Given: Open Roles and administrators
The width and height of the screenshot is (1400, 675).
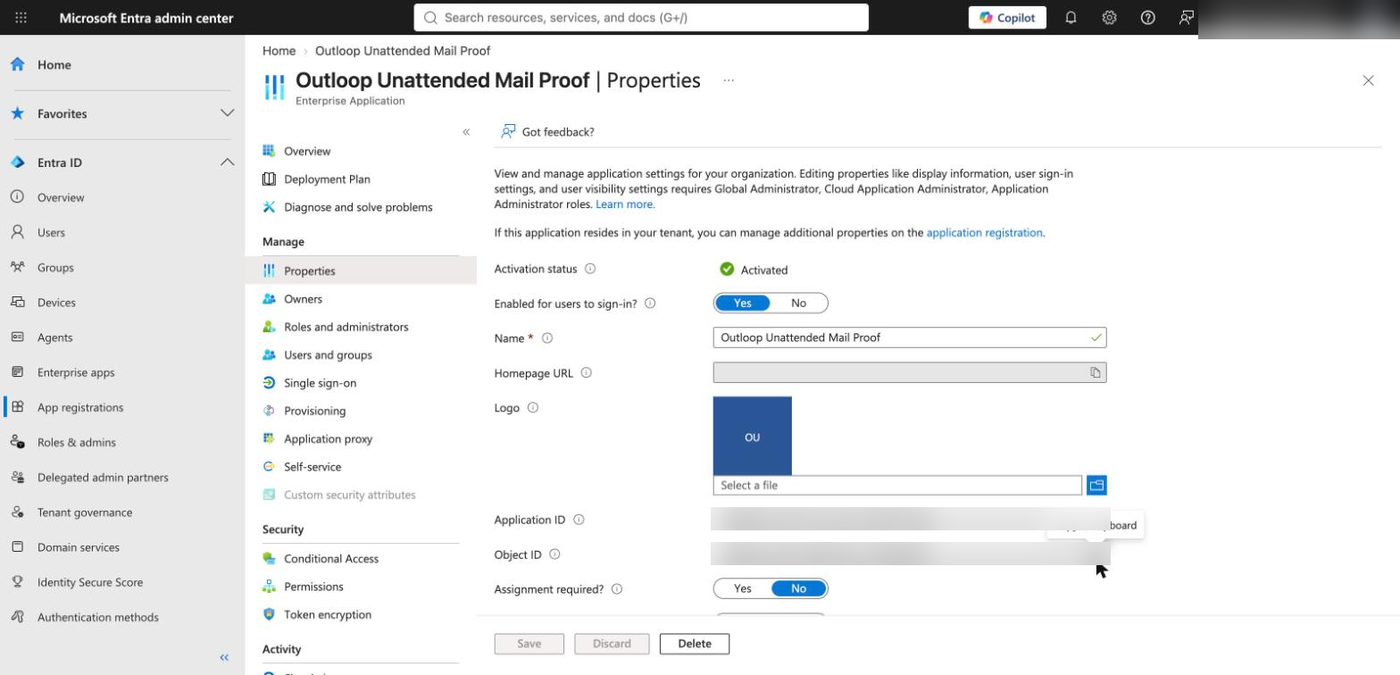Looking at the screenshot, I should [346, 327].
